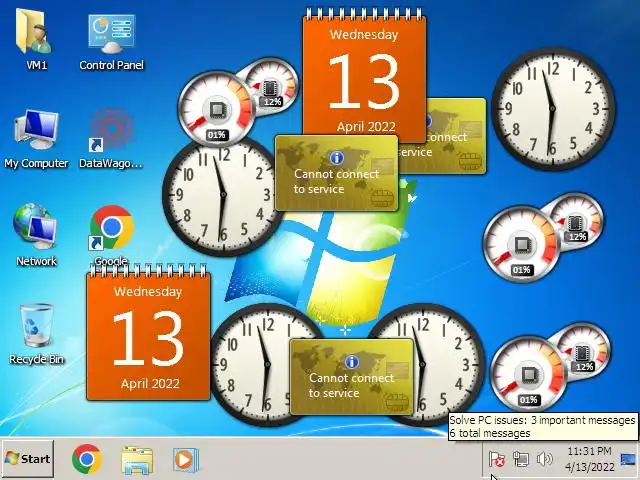The image size is (640, 480).
Task: Click the network status tray icon
Action: (x=521, y=459)
